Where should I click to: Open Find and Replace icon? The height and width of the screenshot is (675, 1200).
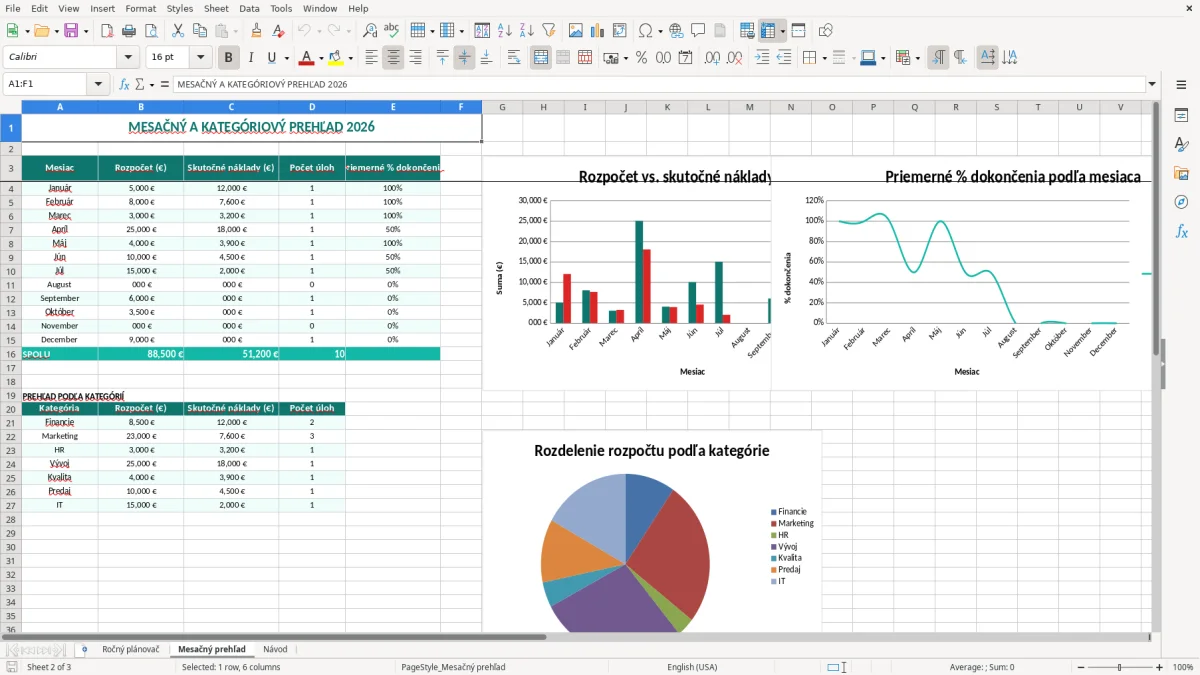pos(370,31)
